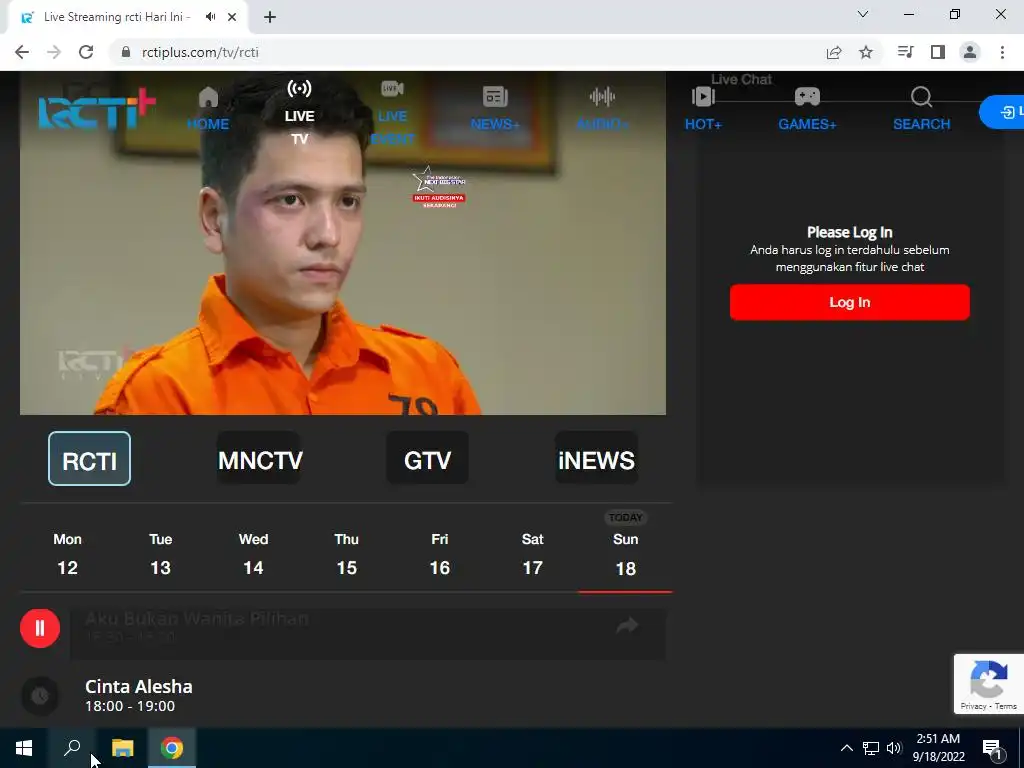Mute the tab via speaker icon
This screenshot has height=768, width=1024.
(210, 17)
